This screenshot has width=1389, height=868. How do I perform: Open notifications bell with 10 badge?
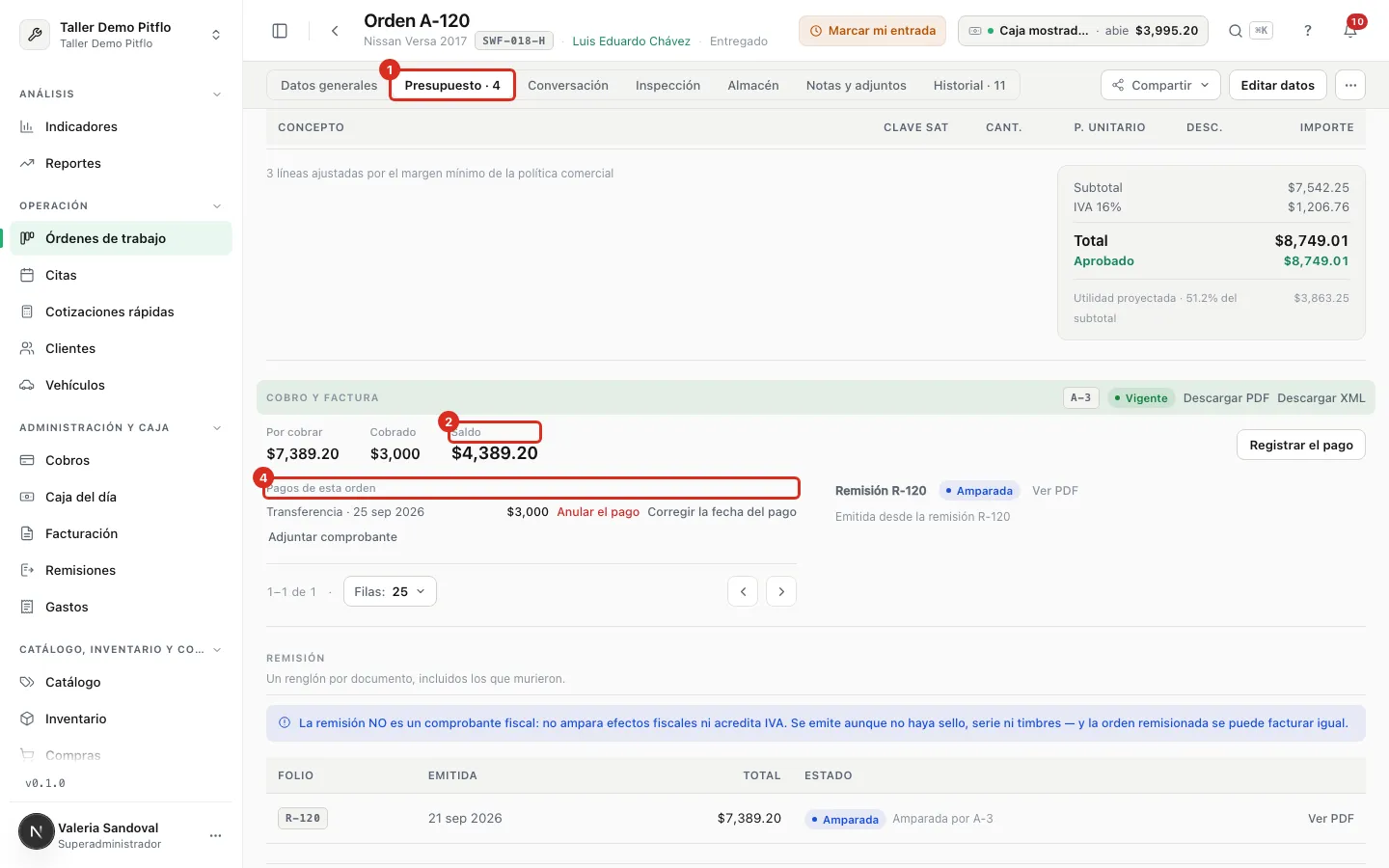1350,31
